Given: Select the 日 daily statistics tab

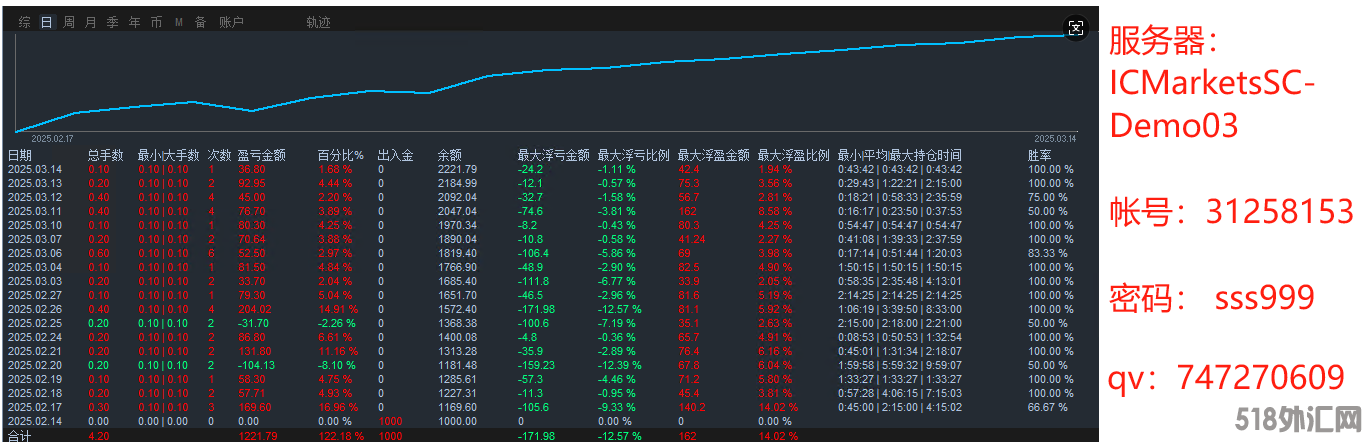Looking at the screenshot, I should click(46, 22).
